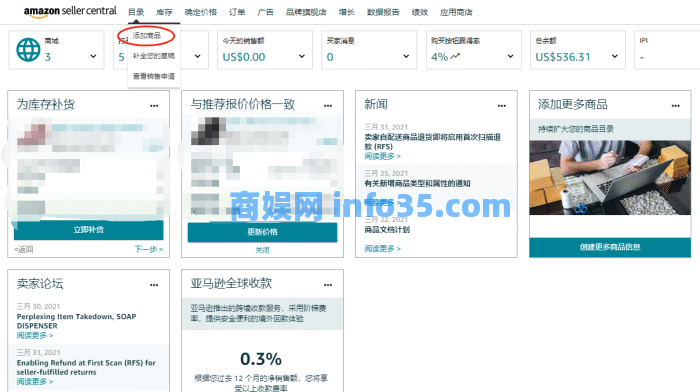Click the 商品文档计划 news headline
The width and height of the screenshot is (700, 392).
[x=387, y=229]
